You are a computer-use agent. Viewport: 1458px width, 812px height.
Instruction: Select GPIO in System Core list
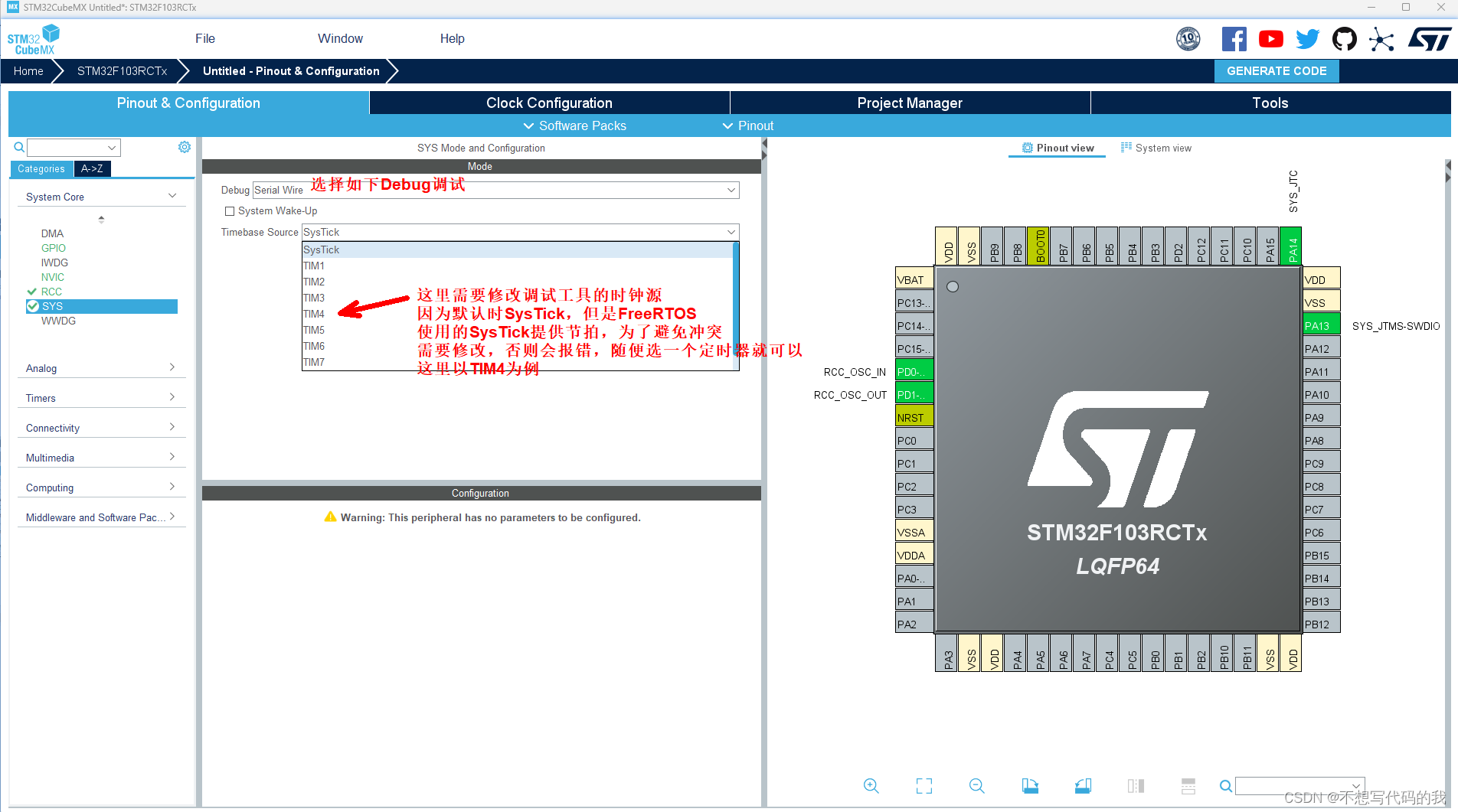click(x=54, y=248)
